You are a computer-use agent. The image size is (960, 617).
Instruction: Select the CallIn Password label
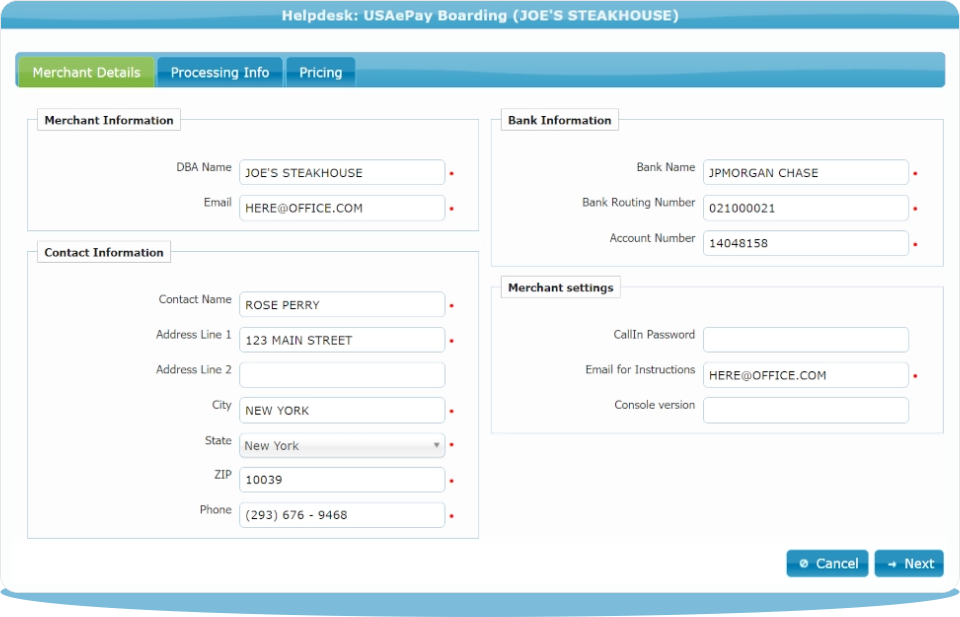point(654,334)
